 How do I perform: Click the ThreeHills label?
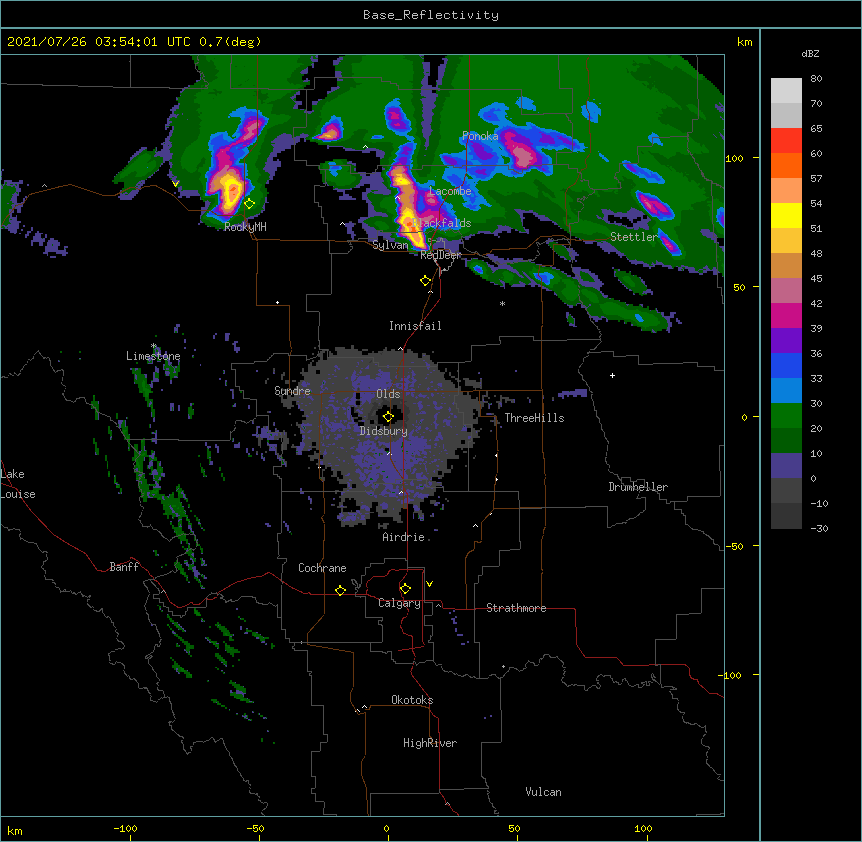point(534,418)
